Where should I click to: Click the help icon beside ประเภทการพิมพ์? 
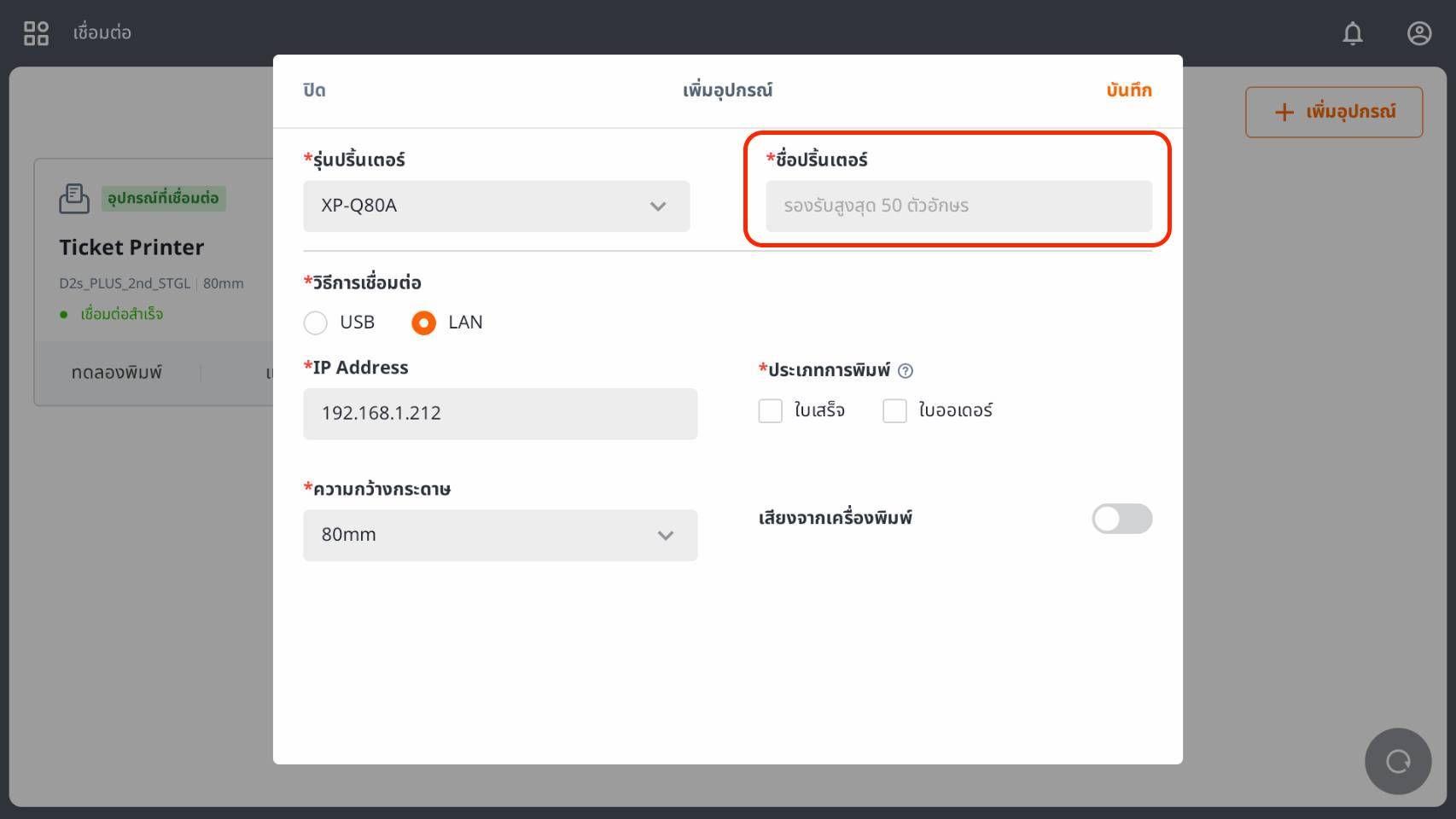tap(906, 370)
